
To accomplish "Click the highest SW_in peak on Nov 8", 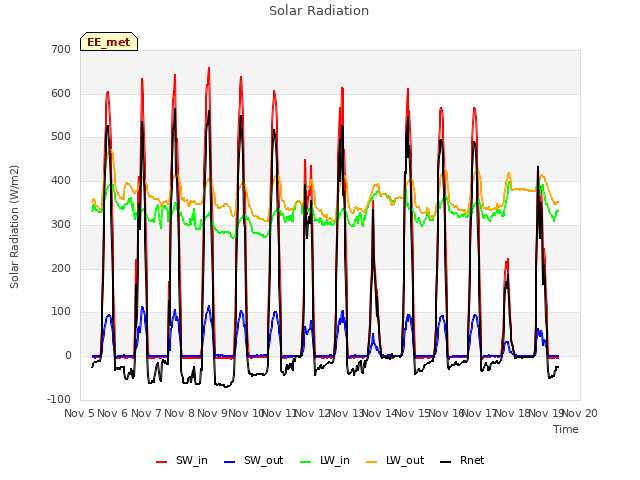I will click(x=209, y=68).
